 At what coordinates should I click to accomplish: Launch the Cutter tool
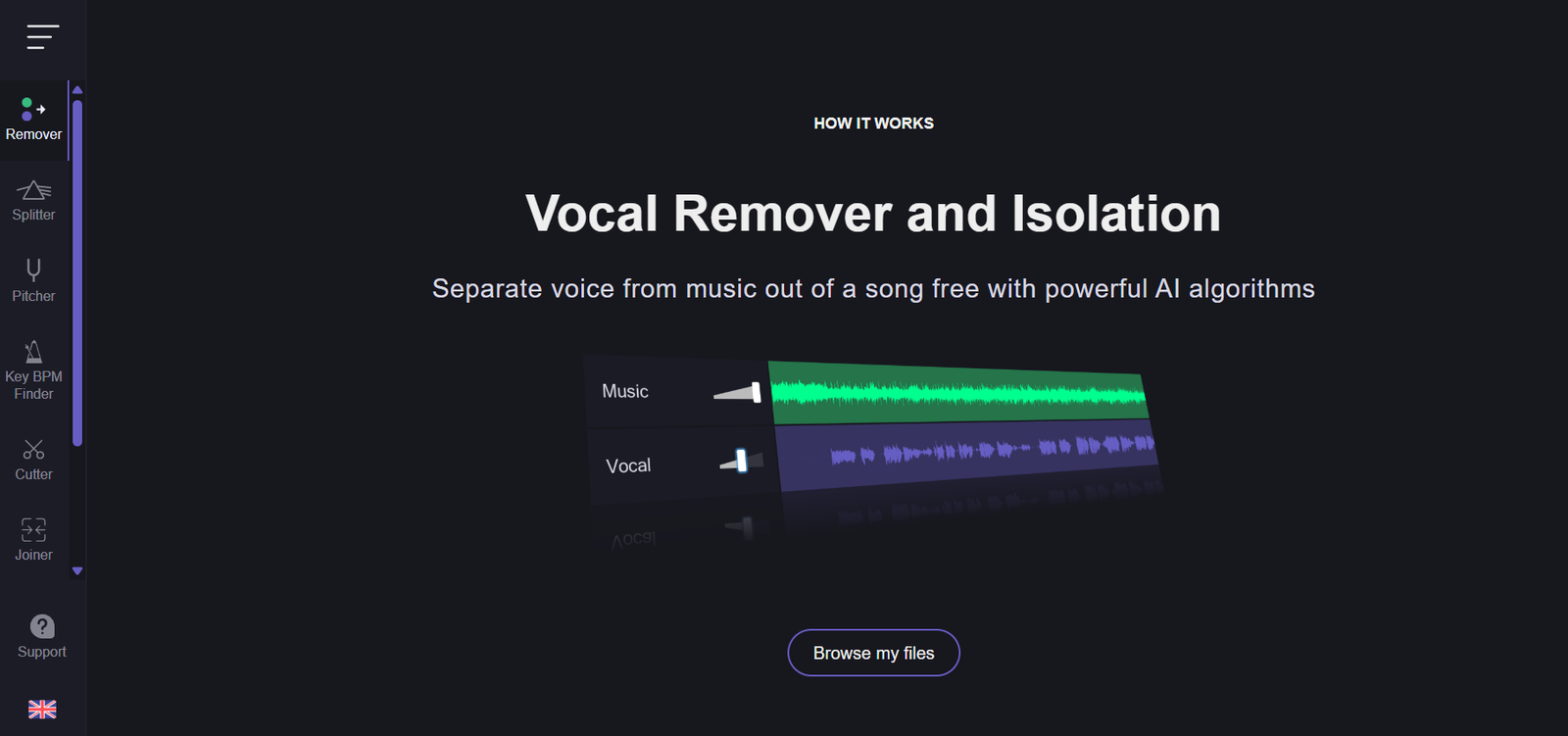(x=33, y=461)
